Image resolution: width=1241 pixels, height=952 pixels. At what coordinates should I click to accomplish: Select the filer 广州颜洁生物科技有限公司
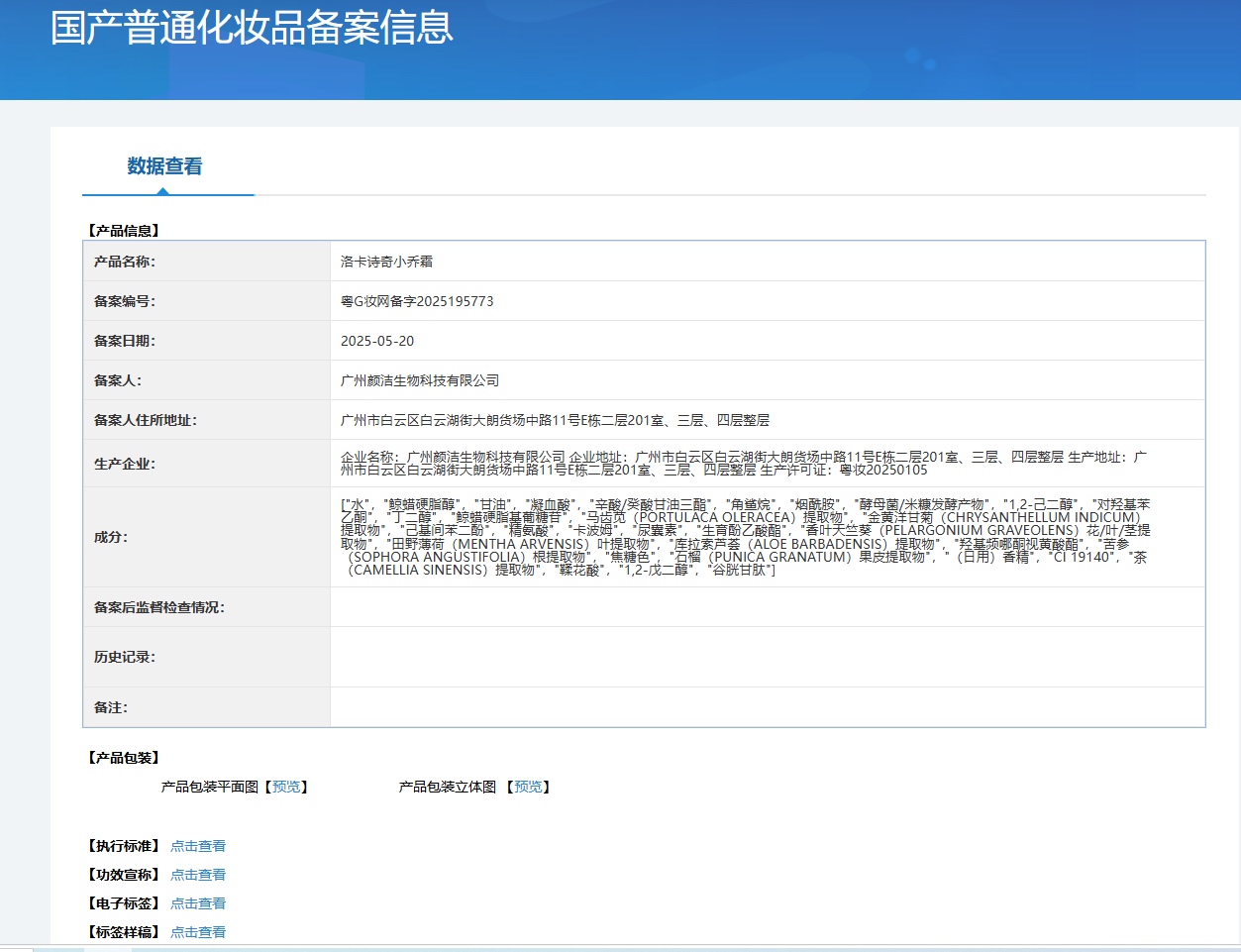pos(420,380)
